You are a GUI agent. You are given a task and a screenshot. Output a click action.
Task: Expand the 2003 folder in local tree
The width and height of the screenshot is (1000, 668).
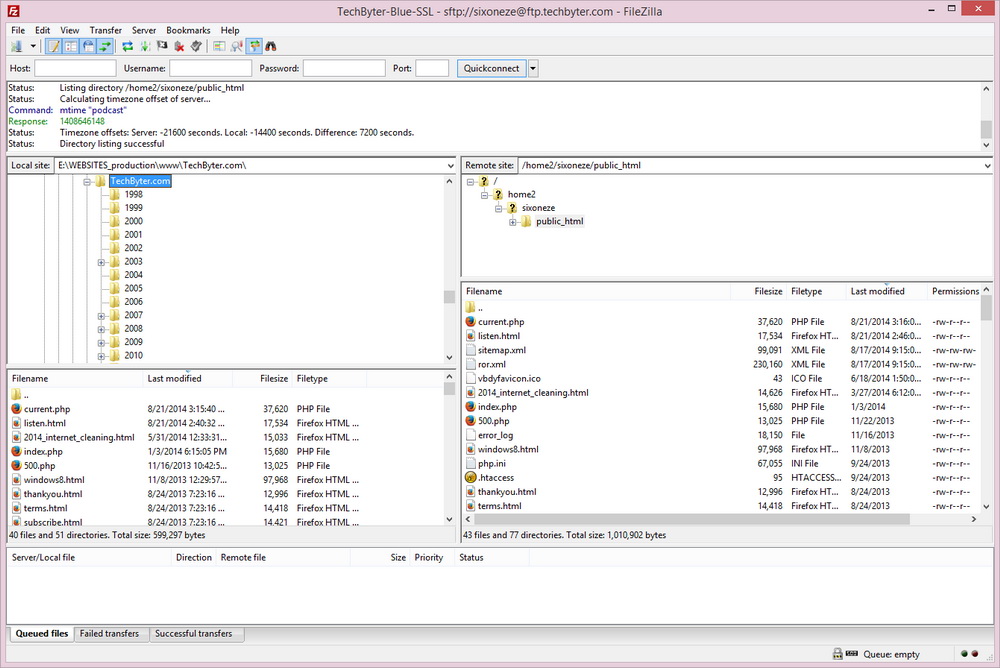pos(101,262)
